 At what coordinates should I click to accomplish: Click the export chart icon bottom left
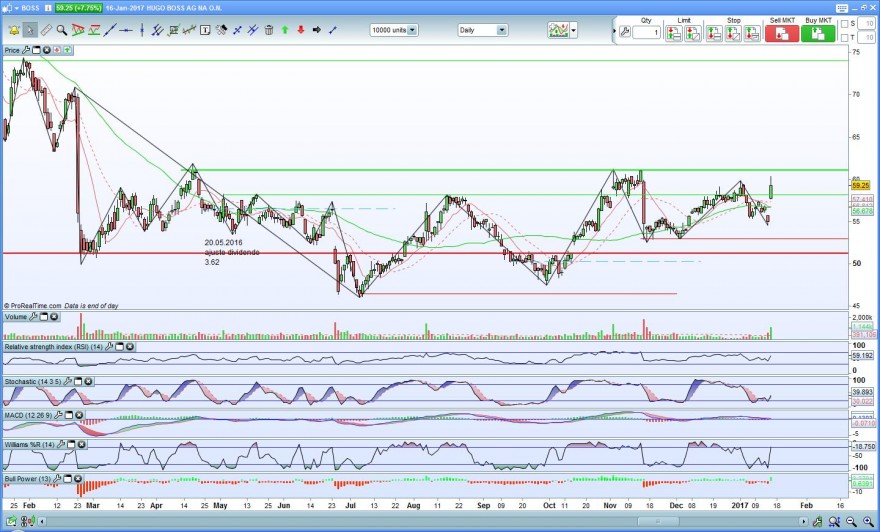pyautogui.click(x=11, y=521)
